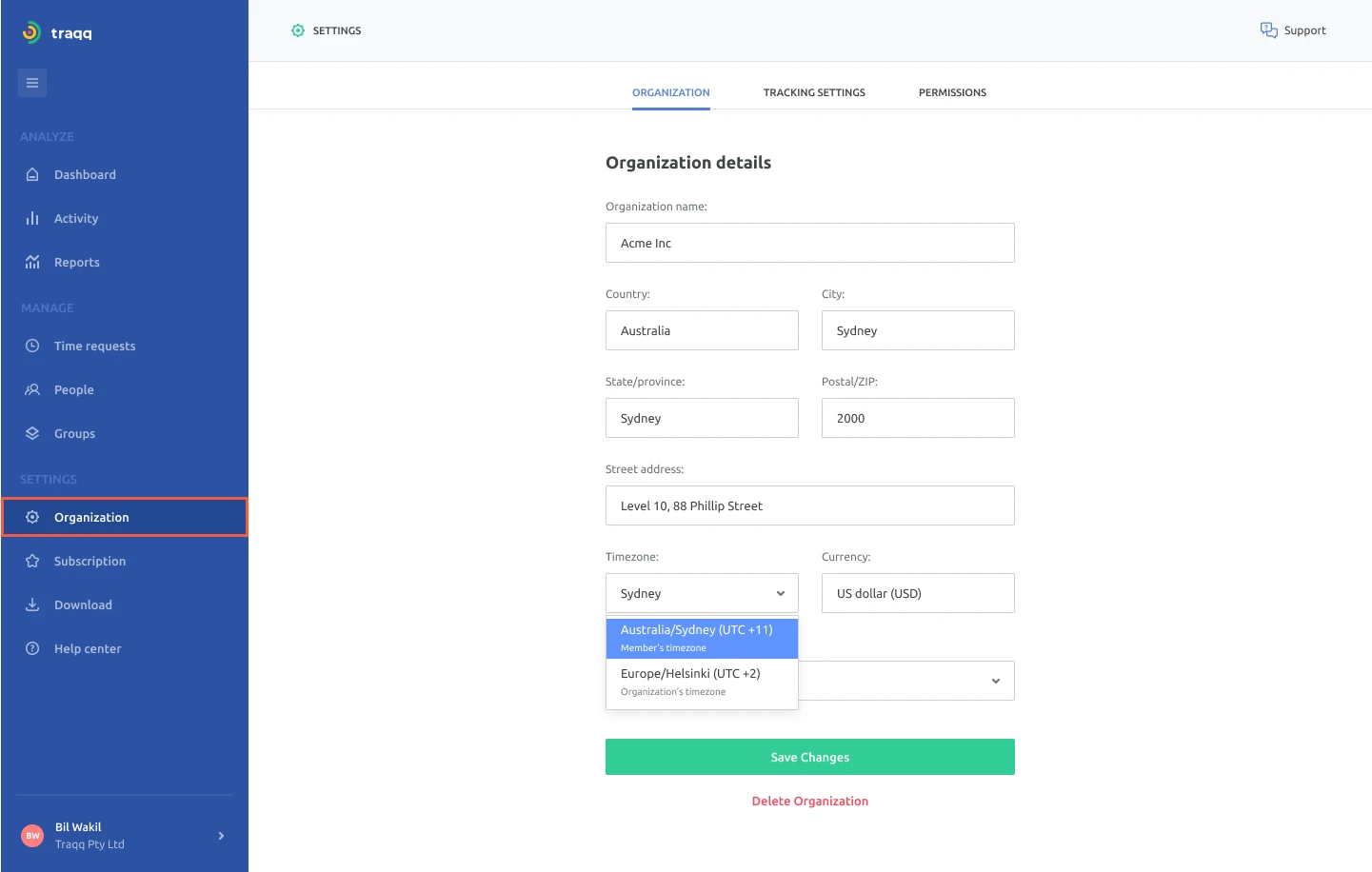Expand the Timezone Sydney dropdown
Image resolution: width=1372 pixels, height=872 pixels.
(702, 593)
